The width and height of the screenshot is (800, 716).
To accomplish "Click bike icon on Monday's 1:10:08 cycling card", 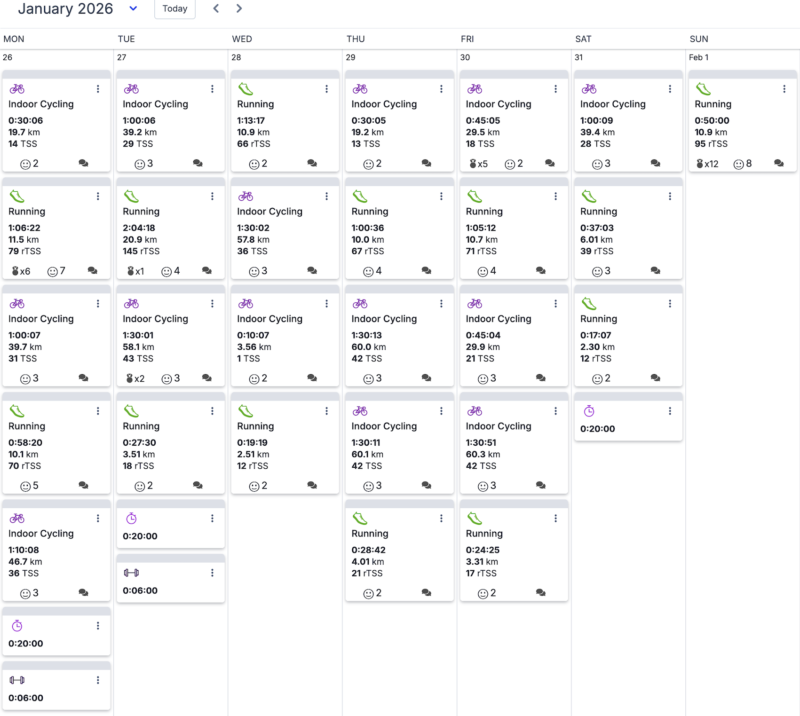I will click(x=16, y=518).
